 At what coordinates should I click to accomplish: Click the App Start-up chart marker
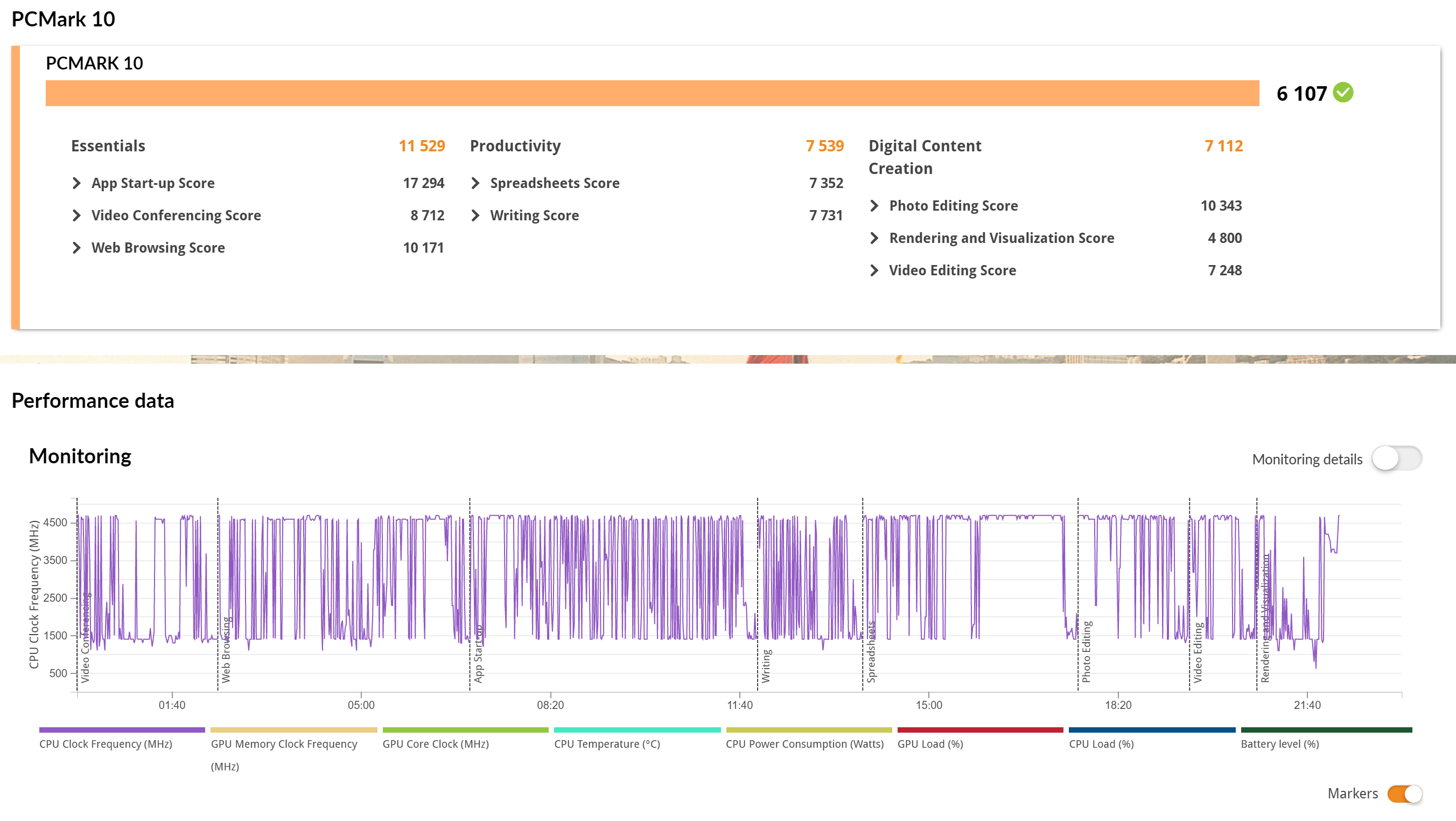tap(478, 653)
